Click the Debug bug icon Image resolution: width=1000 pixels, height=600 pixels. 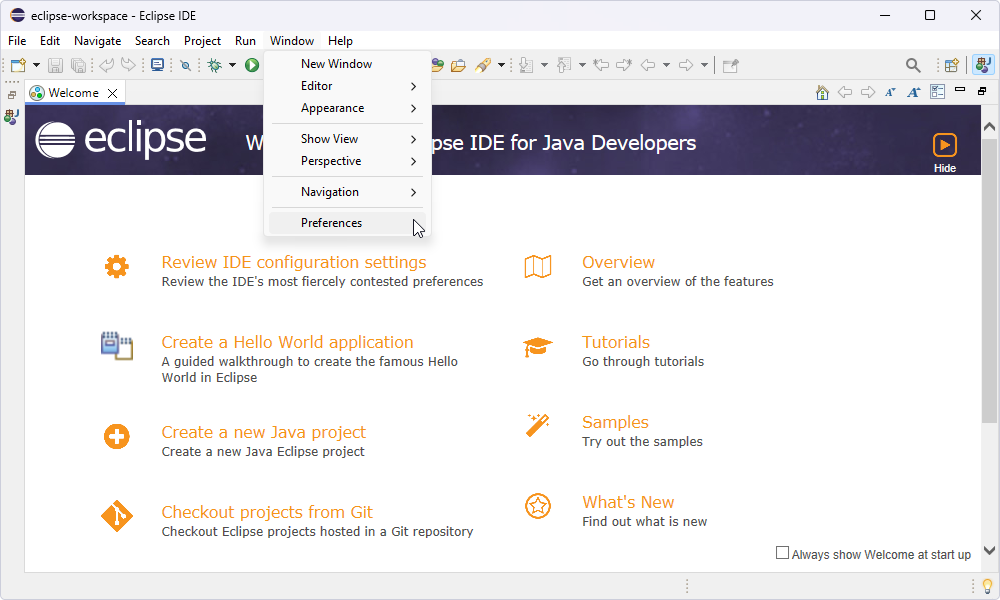click(215, 65)
